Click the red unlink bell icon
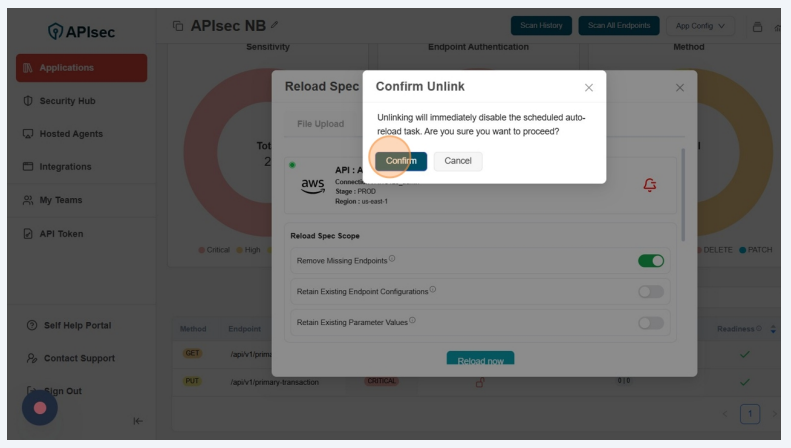The width and height of the screenshot is (791, 448). (x=650, y=185)
